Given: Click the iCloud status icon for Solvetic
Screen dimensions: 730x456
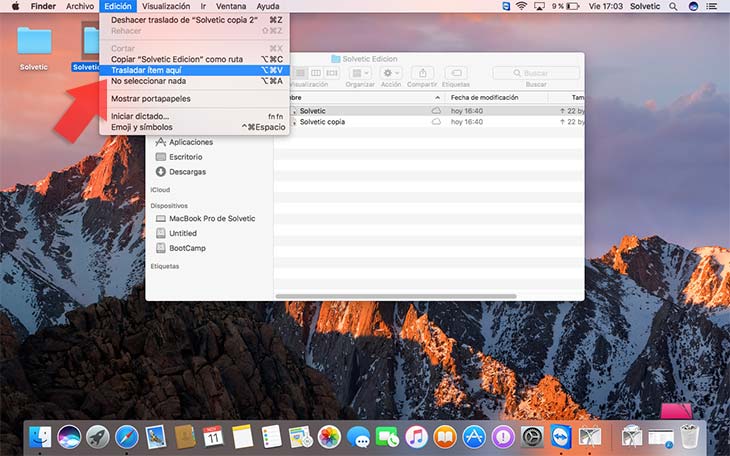Looking at the screenshot, I should coord(436,111).
